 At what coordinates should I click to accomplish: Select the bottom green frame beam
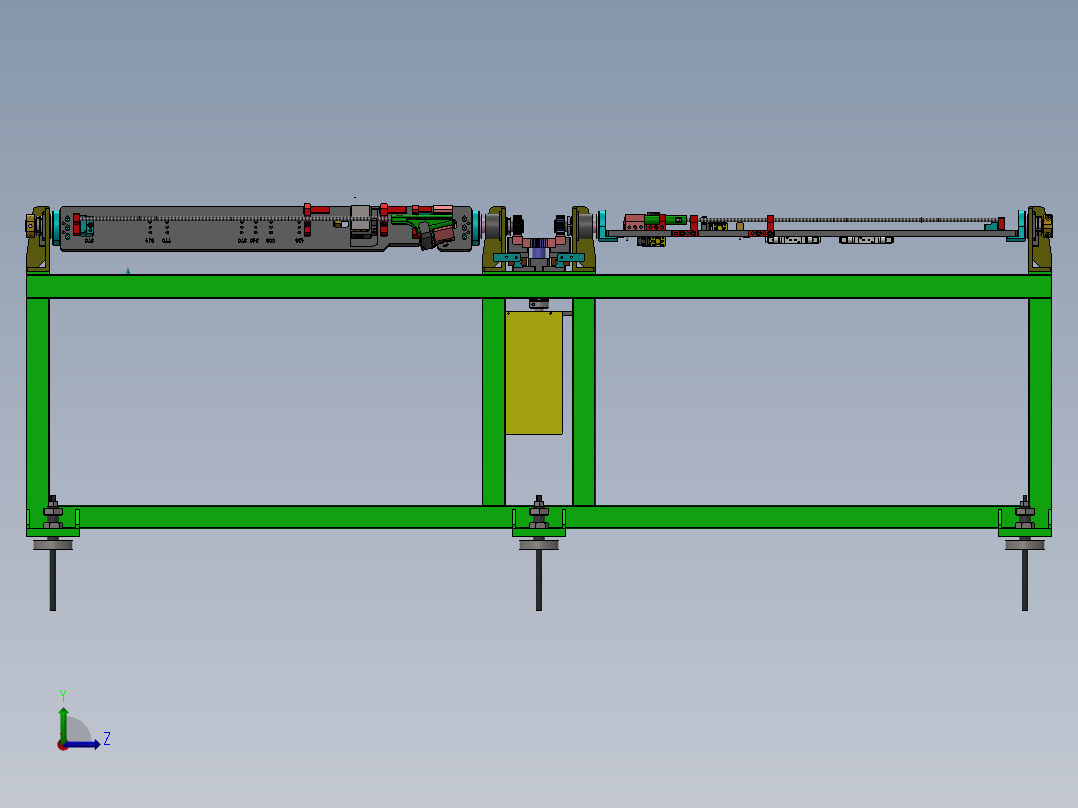[539, 517]
